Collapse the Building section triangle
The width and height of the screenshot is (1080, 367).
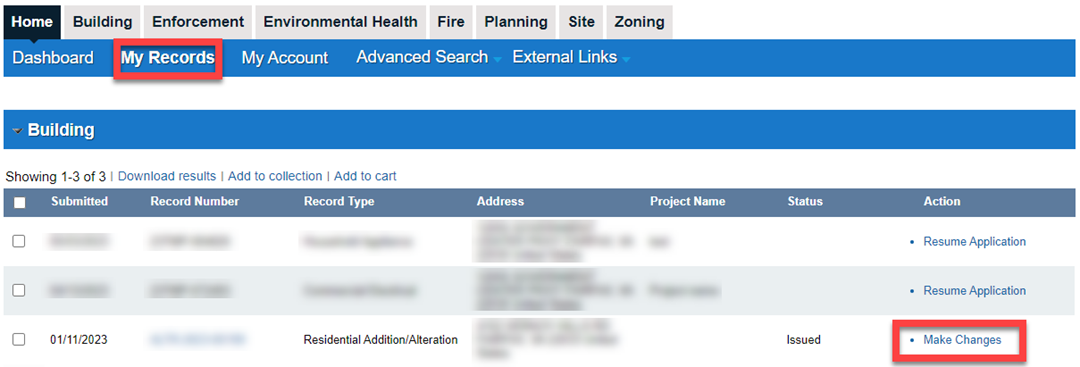(17, 131)
